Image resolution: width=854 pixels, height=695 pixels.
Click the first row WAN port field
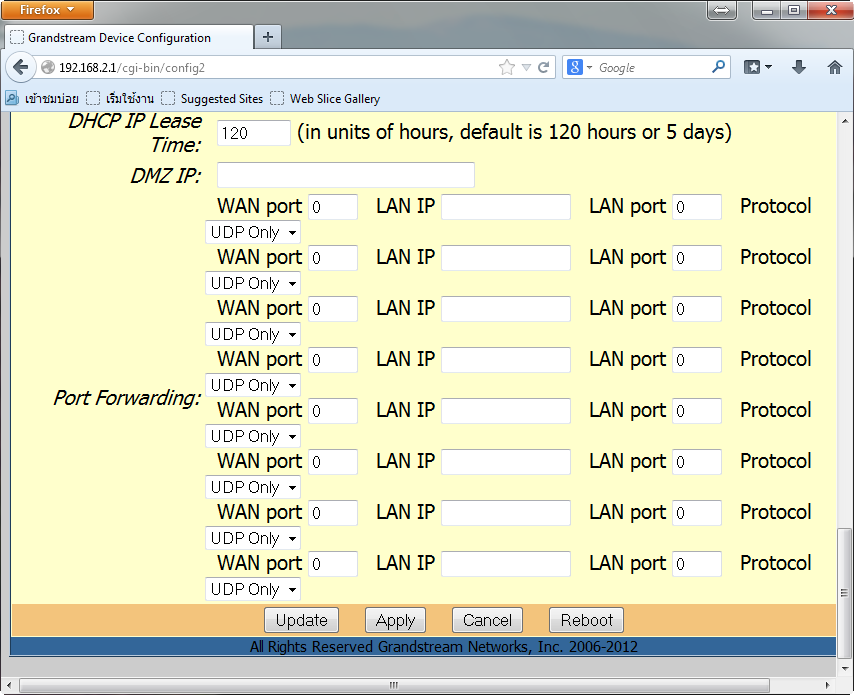pyautogui.click(x=333, y=207)
